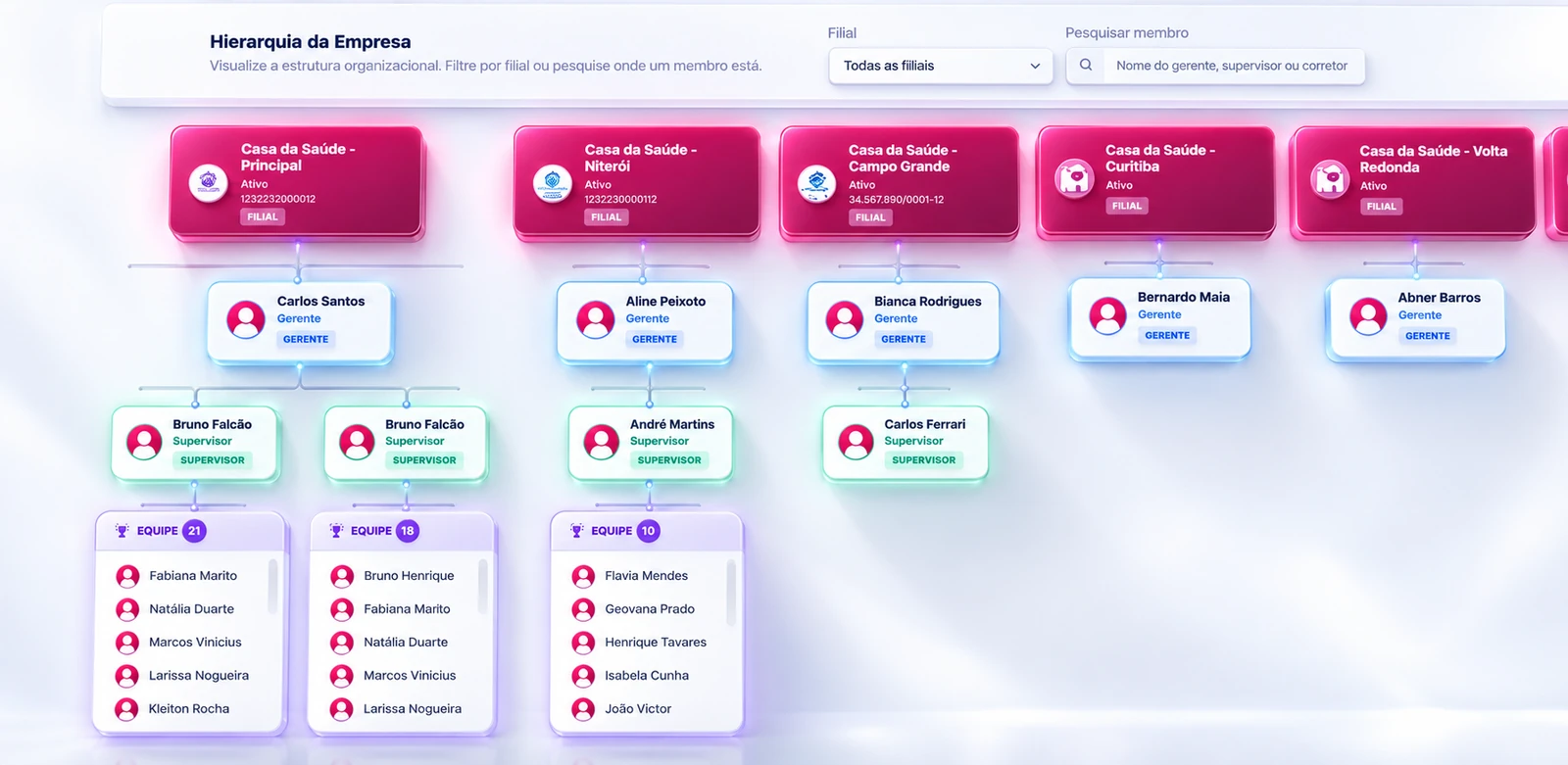
Task: Click Bianca Rodrigues's avatar icon
Action: (x=844, y=319)
